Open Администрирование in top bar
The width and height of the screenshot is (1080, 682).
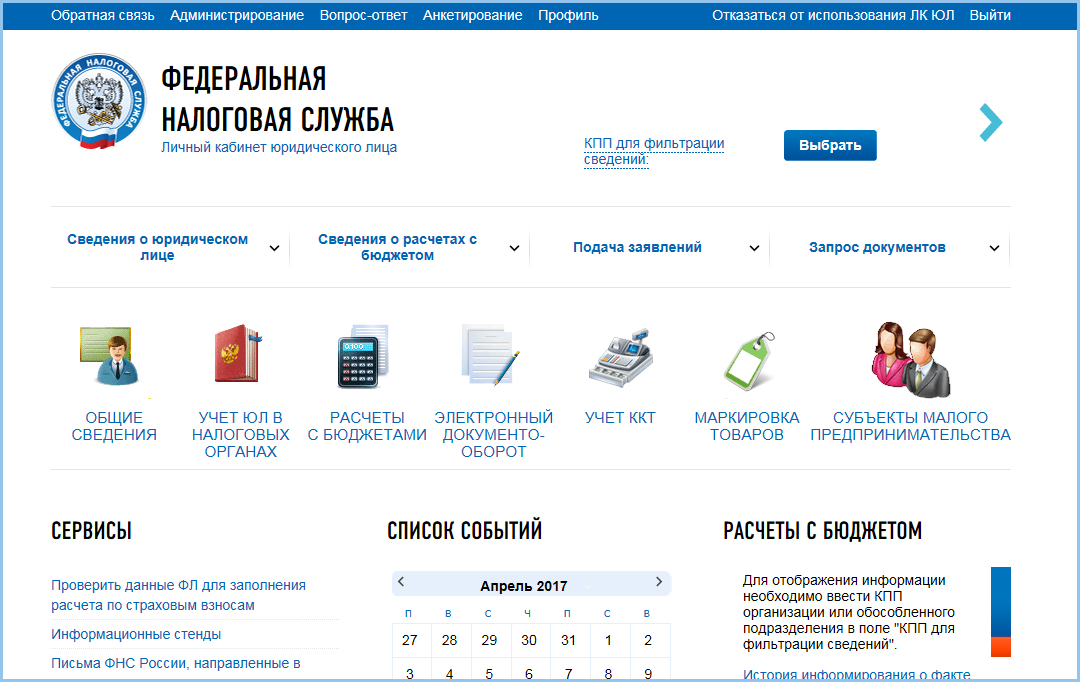[237, 15]
